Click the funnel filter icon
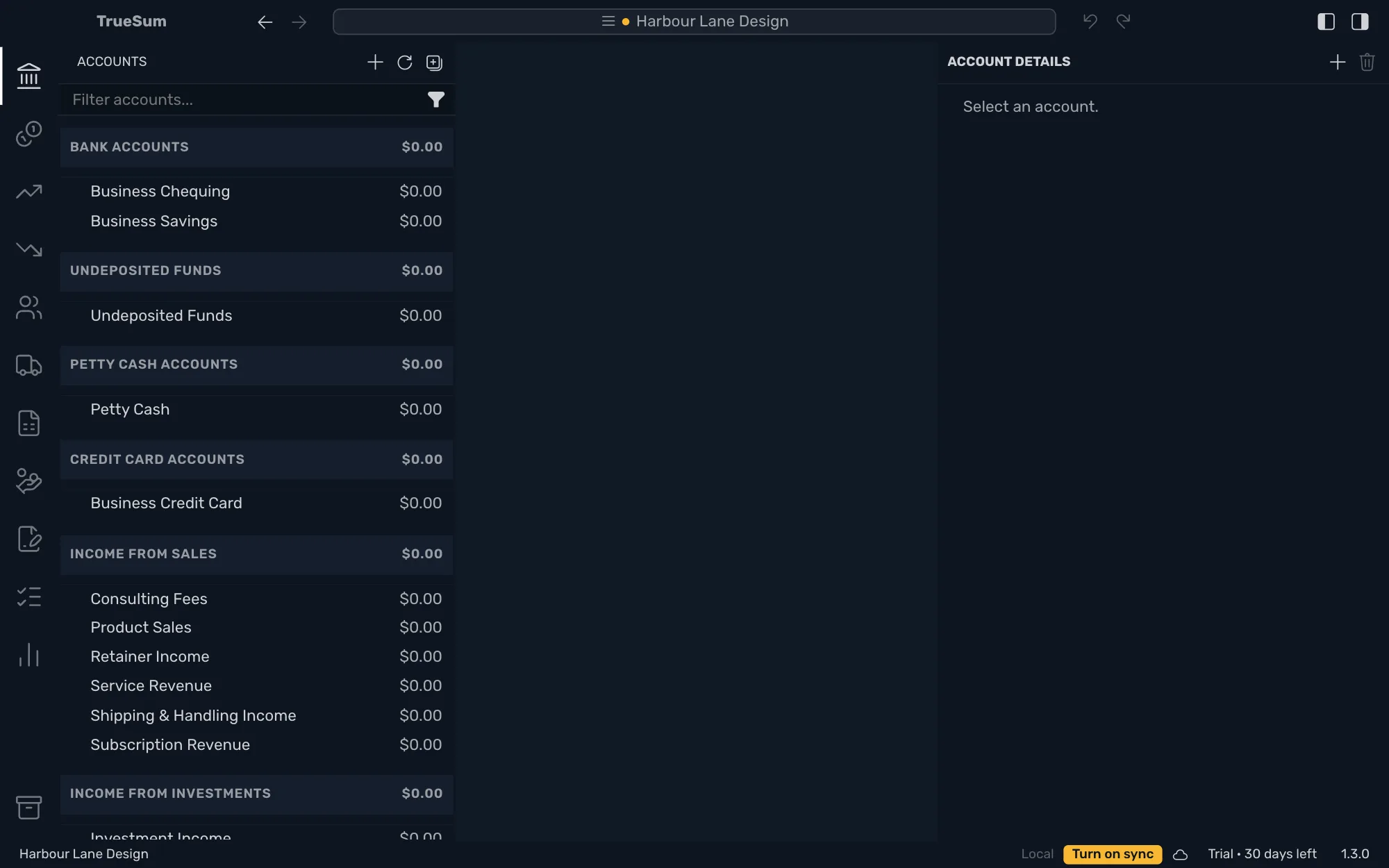1389x868 pixels. coord(435,100)
